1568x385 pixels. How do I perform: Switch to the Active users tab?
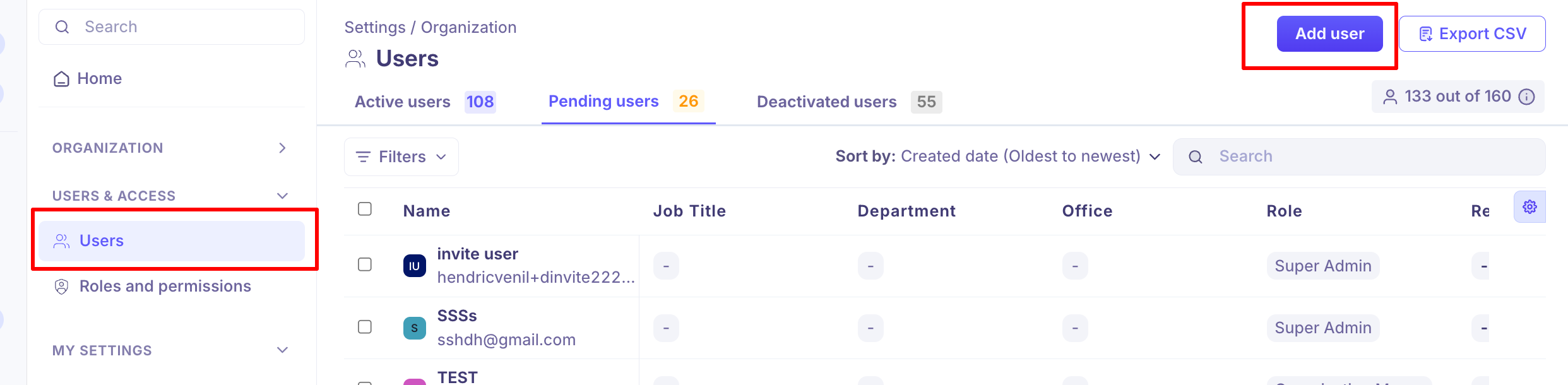[425, 102]
